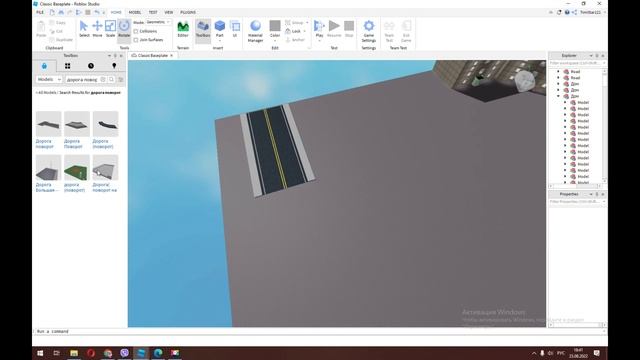Click the Stop test button
This screenshot has width=640, height=360.
pyautogui.click(x=349, y=29)
